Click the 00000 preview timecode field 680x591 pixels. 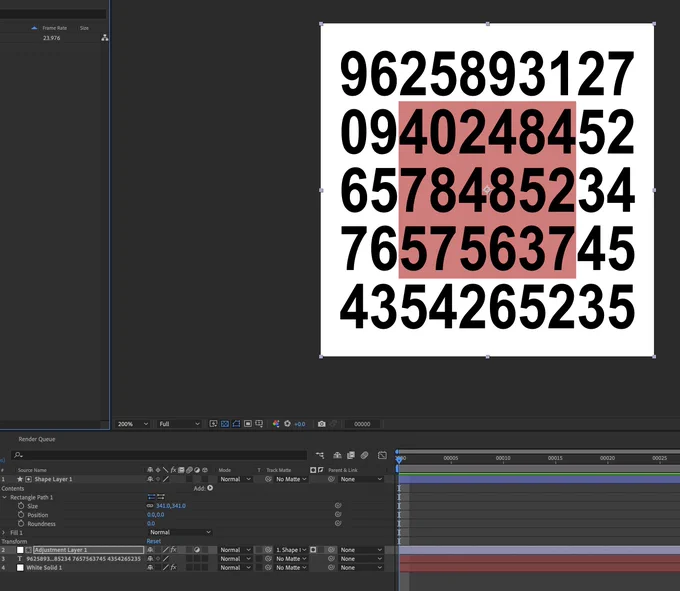[362, 424]
